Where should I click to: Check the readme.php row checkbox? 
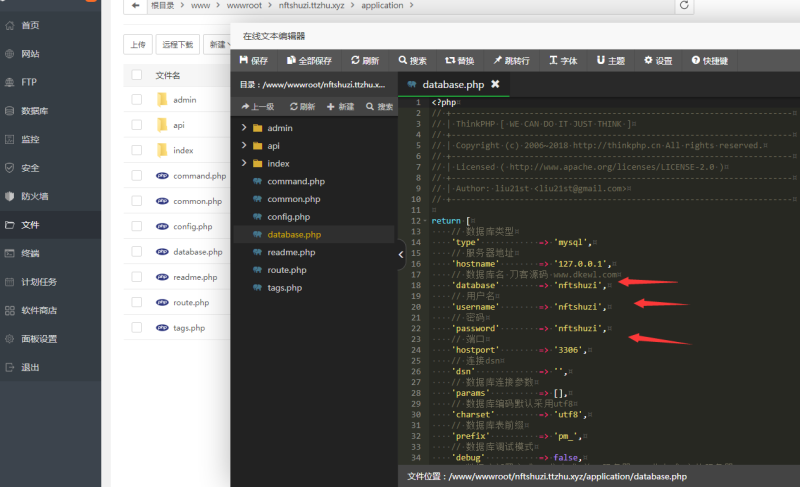(137, 276)
